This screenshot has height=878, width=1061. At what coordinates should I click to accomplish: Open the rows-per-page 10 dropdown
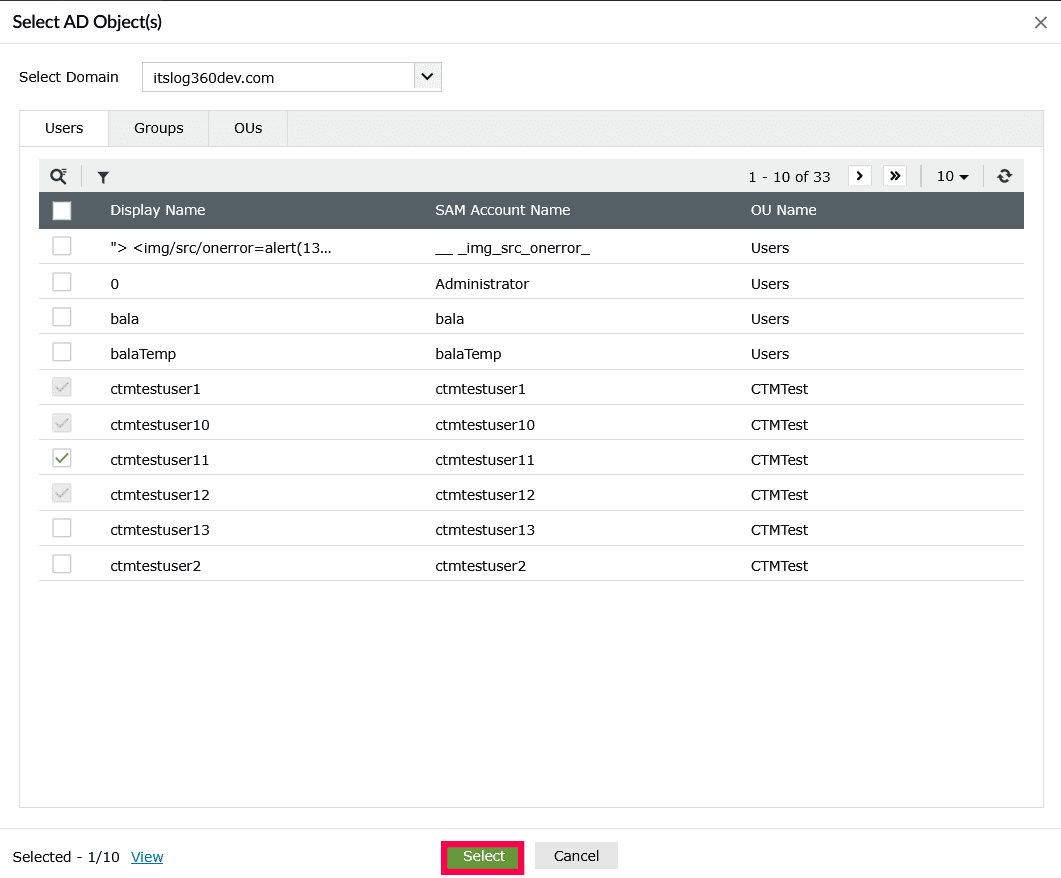point(952,177)
